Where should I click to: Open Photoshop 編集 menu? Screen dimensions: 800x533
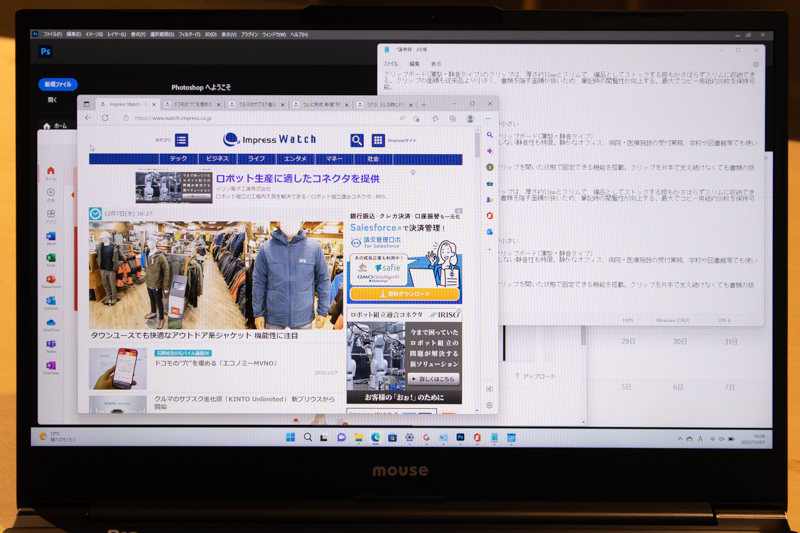73,35
